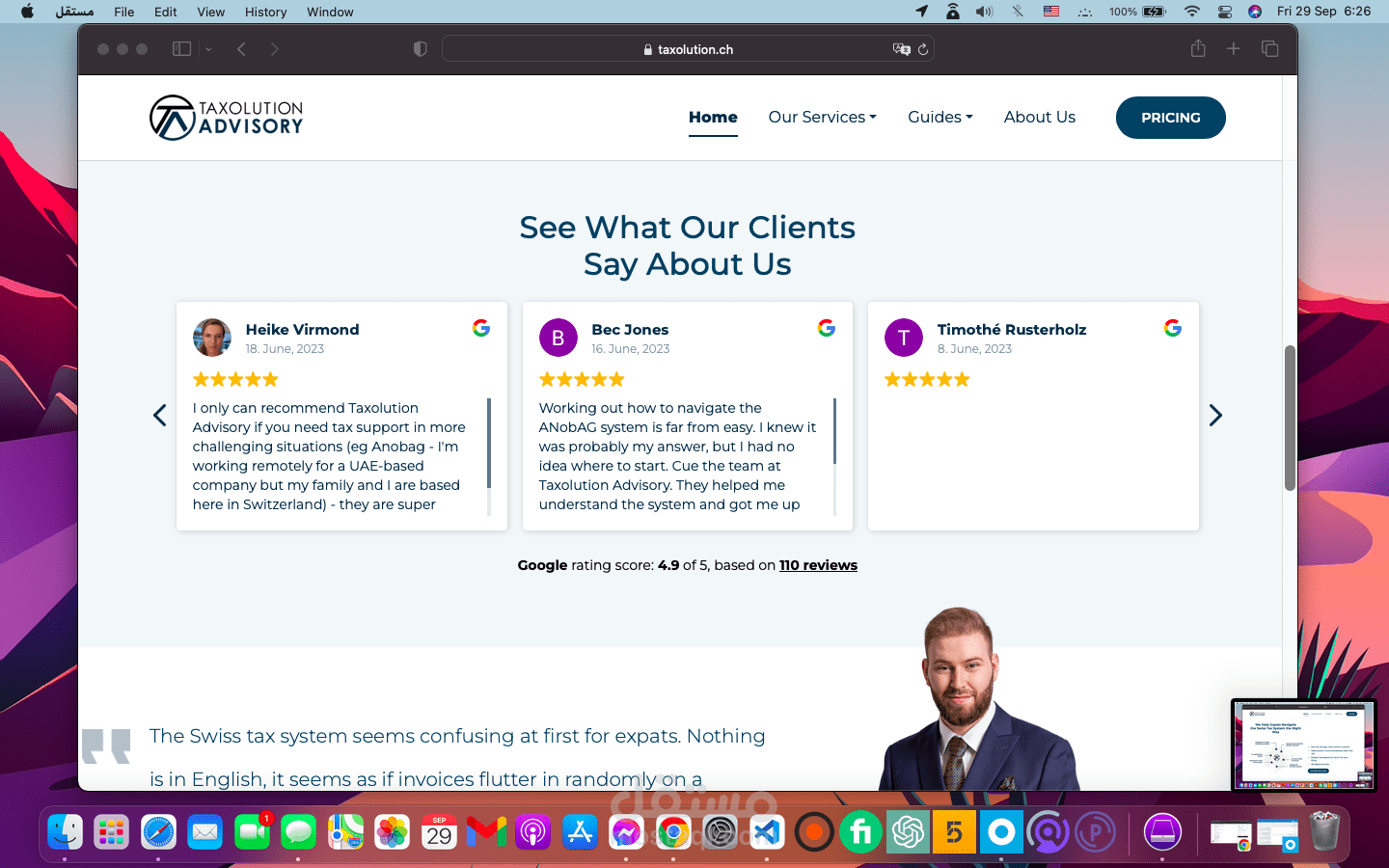The height and width of the screenshot is (868, 1389).
Task: Click the scrollbar inside Heike Virmond's review
Action: (x=489, y=444)
